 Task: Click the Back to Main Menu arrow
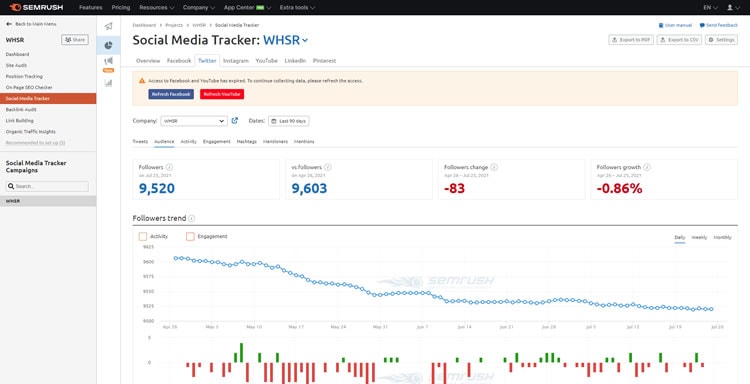pos(9,23)
